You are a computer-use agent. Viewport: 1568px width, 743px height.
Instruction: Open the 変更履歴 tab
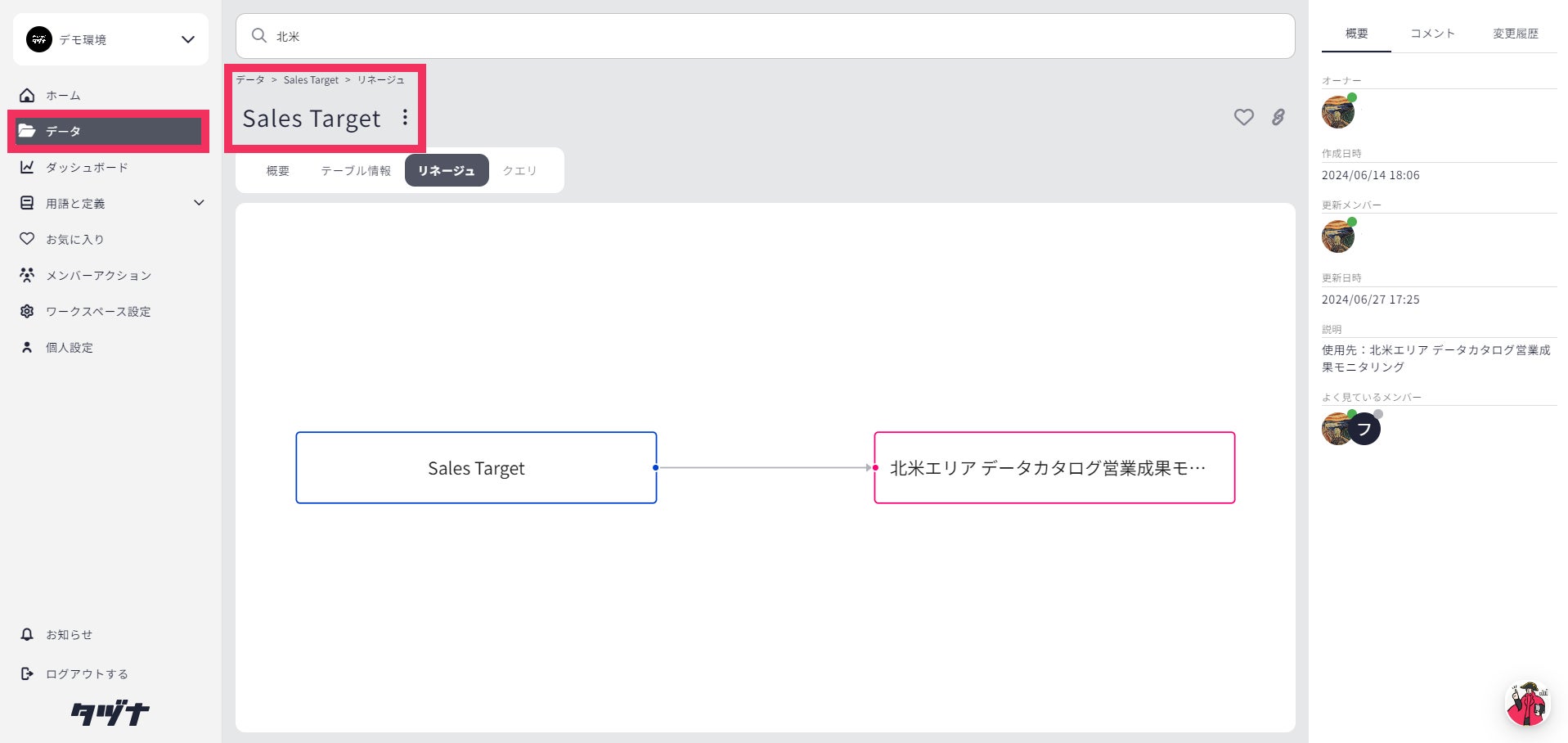(x=1515, y=34)
